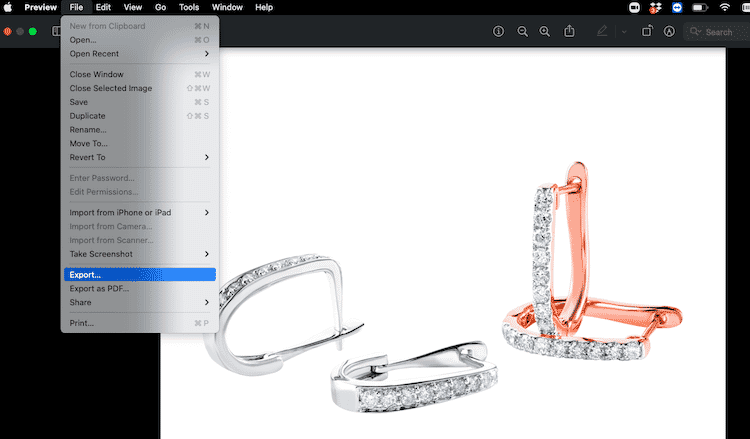Choose Export... from the File menu
The height and width of the screenshot is (439, 750).
140,274
